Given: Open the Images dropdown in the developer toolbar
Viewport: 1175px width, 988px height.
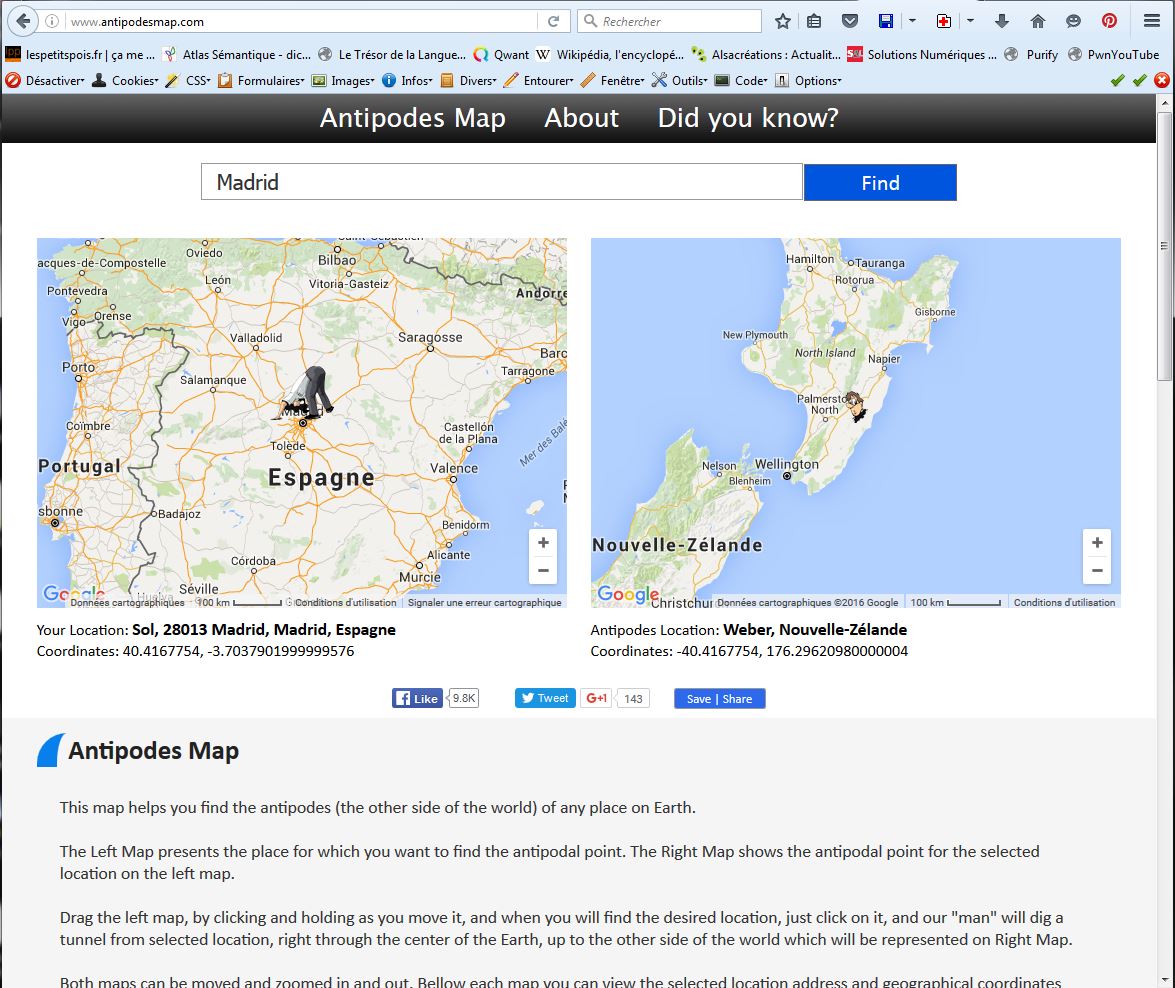Looking at the screenshot, I should (344, 80).
